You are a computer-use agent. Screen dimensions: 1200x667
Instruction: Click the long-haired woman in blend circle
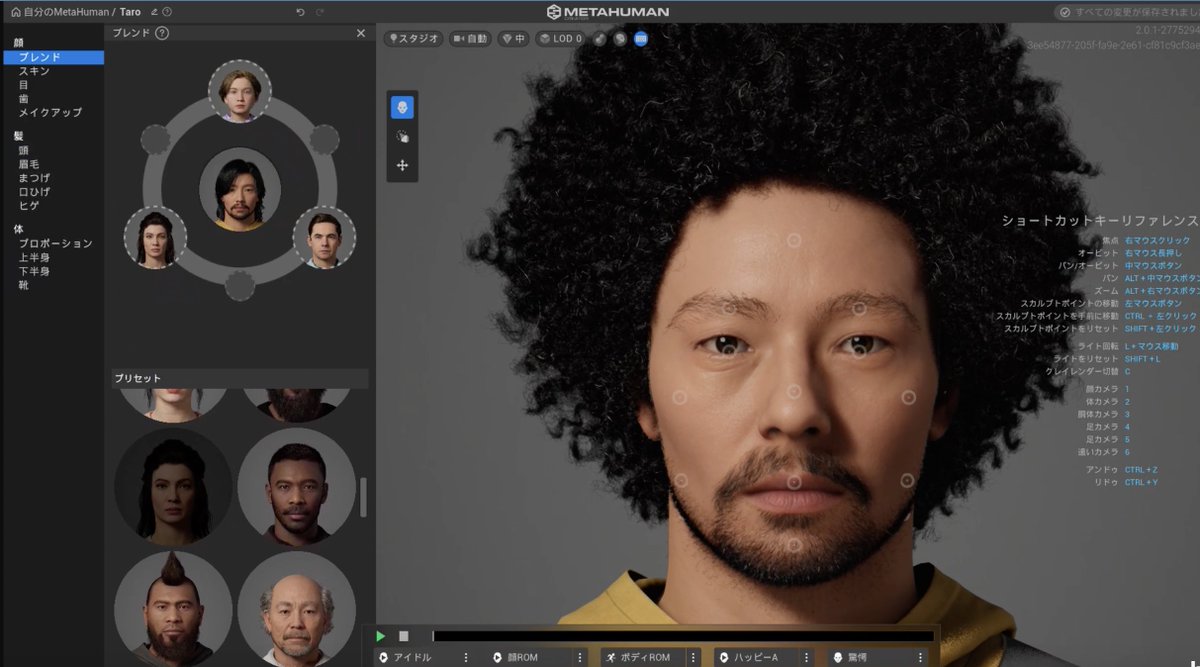coord(155,237)
